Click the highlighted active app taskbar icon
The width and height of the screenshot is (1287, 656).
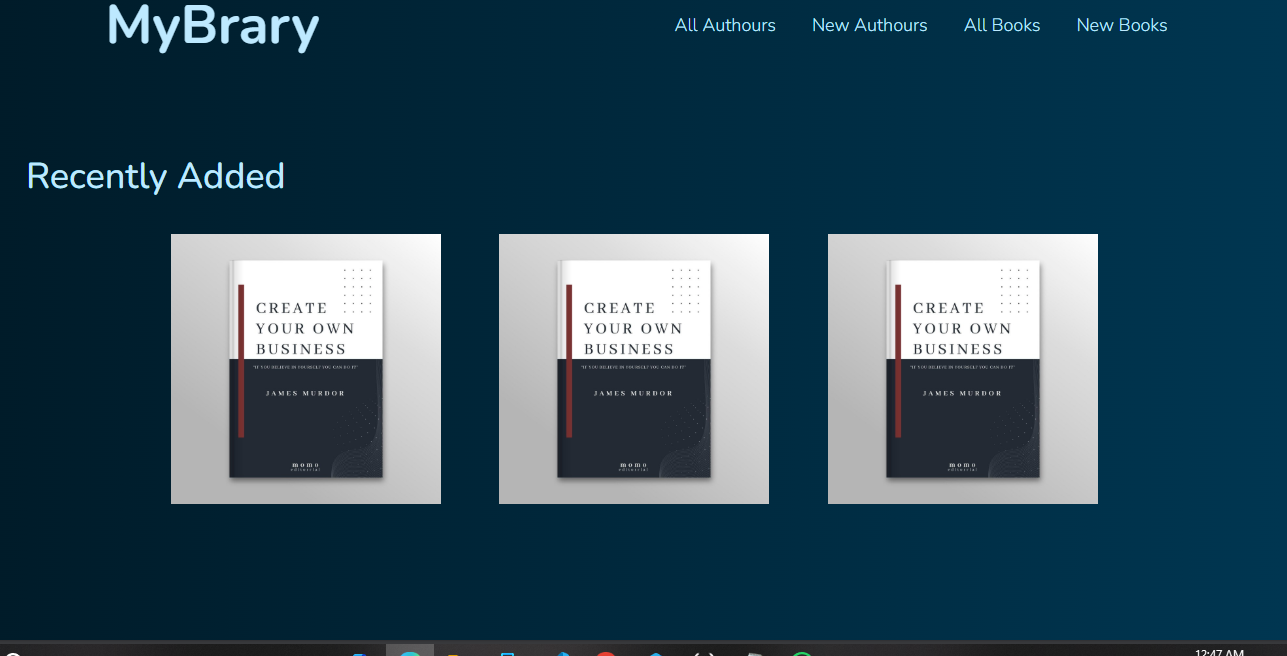(410, 652)
